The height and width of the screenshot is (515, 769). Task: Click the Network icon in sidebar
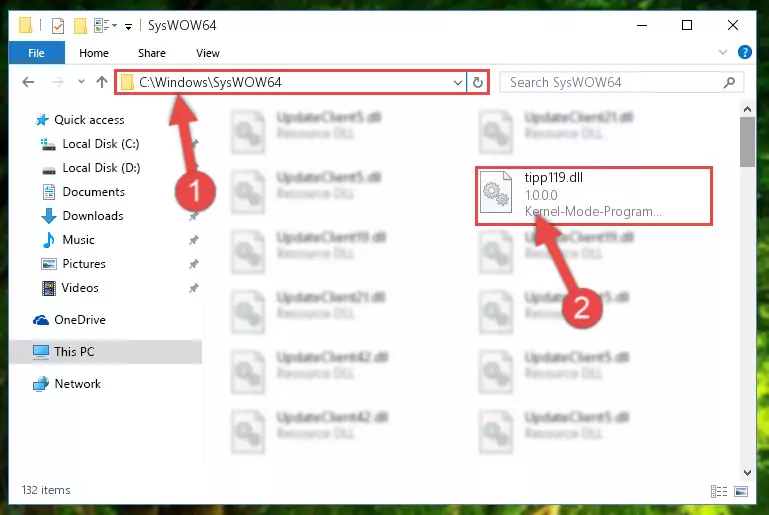click(x=41, y=384)
